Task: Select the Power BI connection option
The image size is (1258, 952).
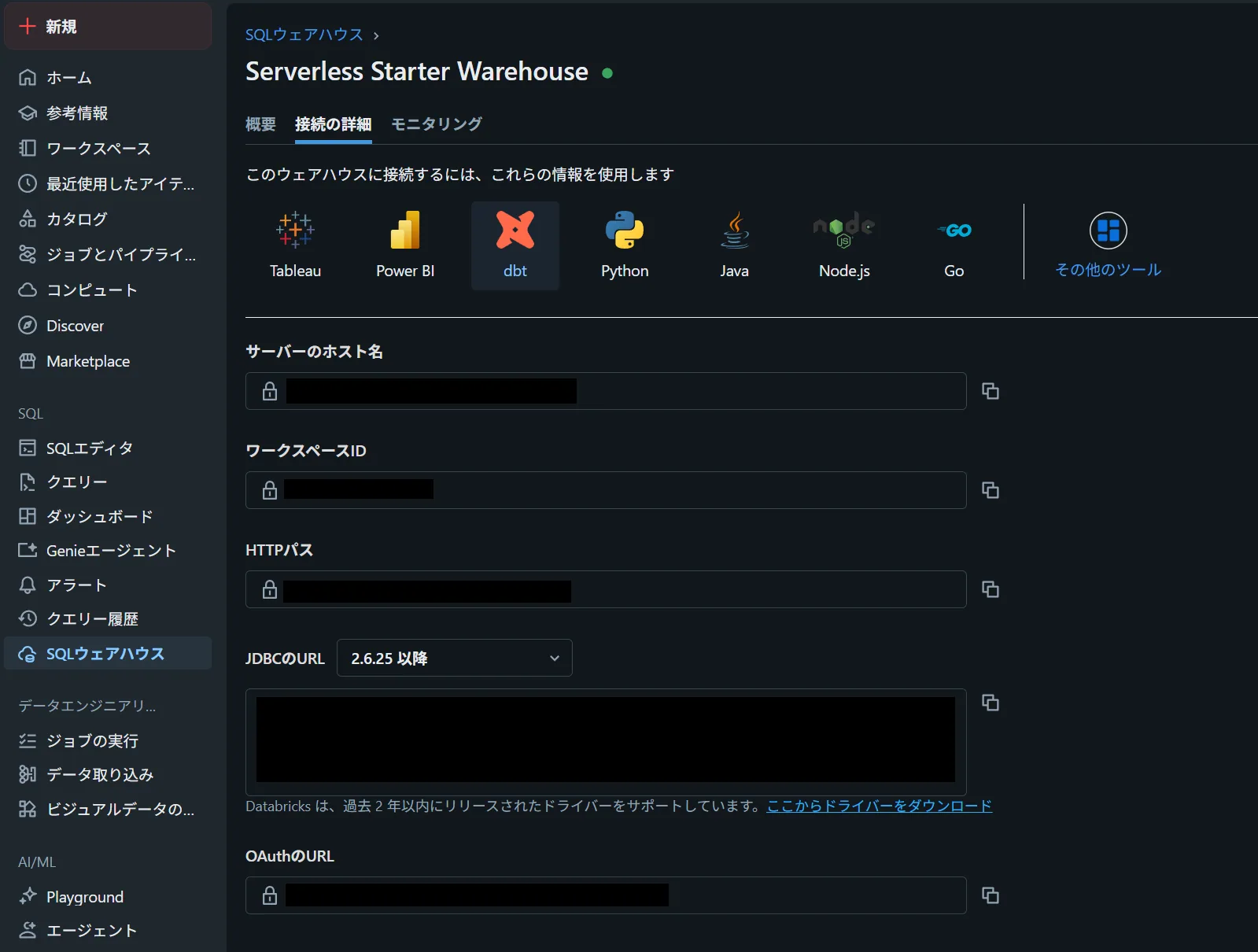Action: click(x=405, y=245)
